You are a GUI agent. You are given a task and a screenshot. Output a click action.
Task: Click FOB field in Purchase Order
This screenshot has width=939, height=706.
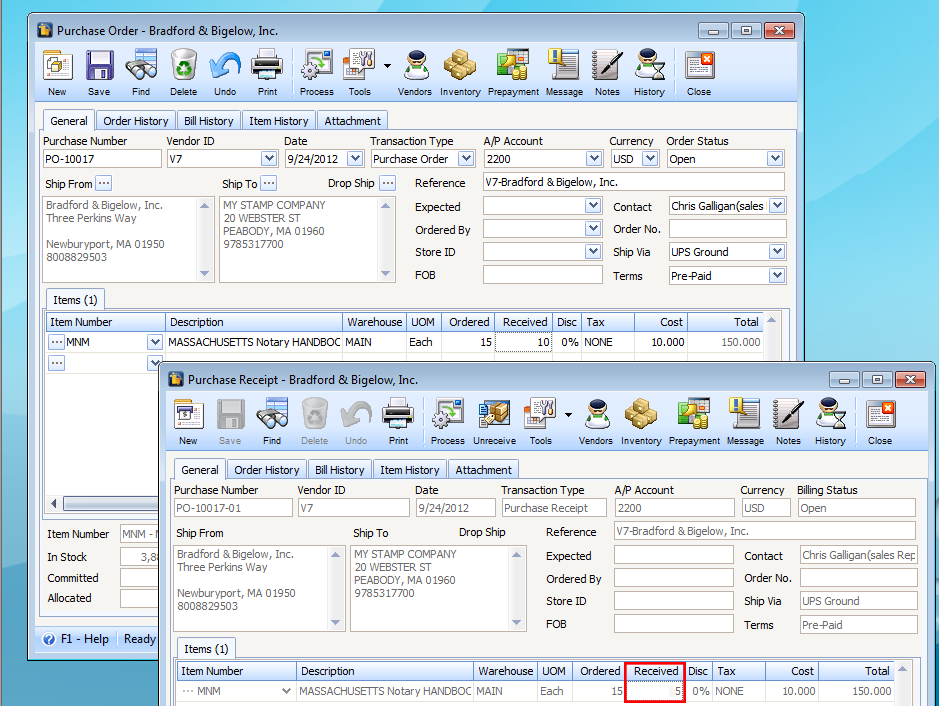(x=543, y=275)
